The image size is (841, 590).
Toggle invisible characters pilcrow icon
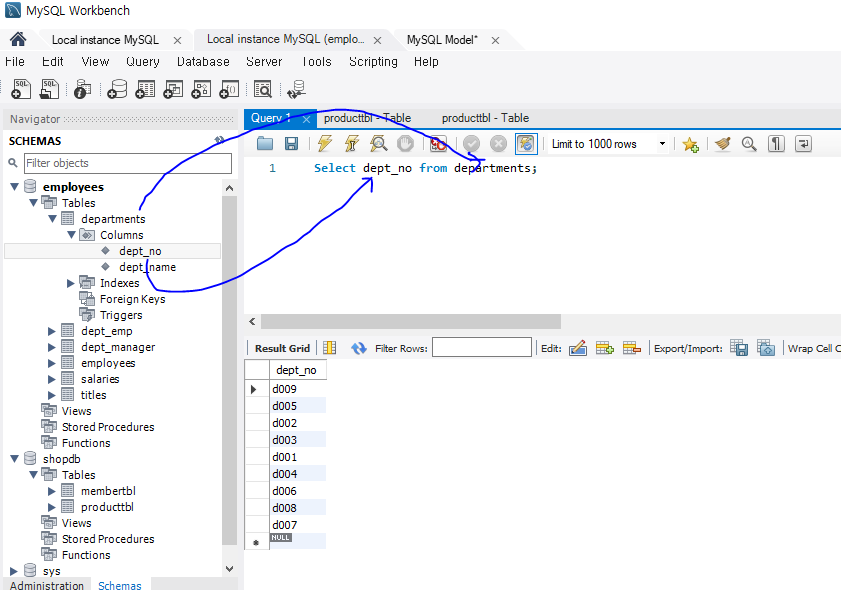776,144
